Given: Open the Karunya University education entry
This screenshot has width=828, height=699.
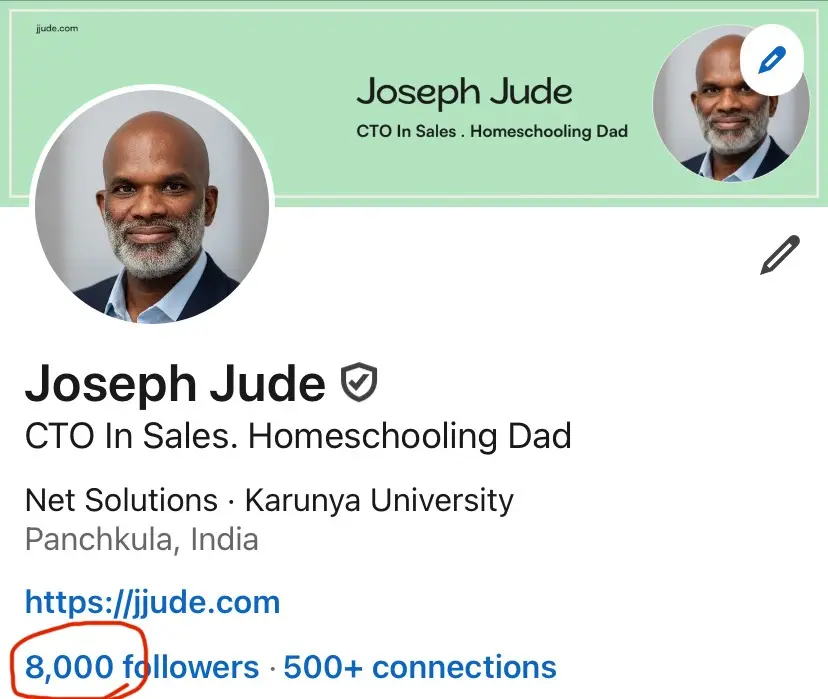Looking at the screenshot, I should click(379, 499).
